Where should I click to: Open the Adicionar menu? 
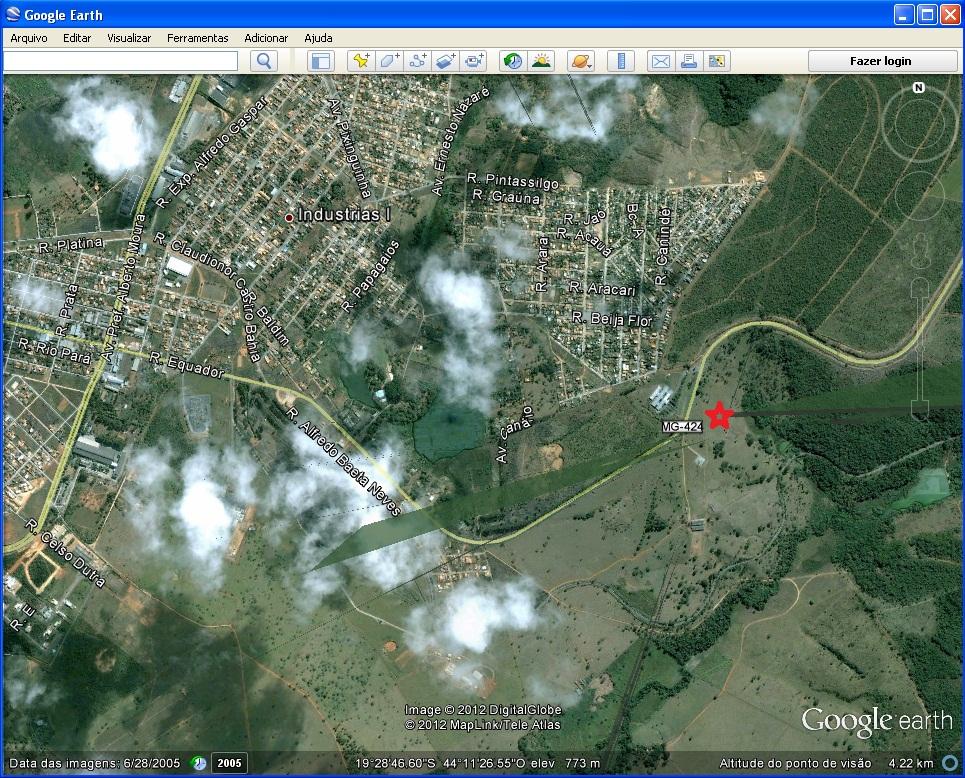point(266,38)
